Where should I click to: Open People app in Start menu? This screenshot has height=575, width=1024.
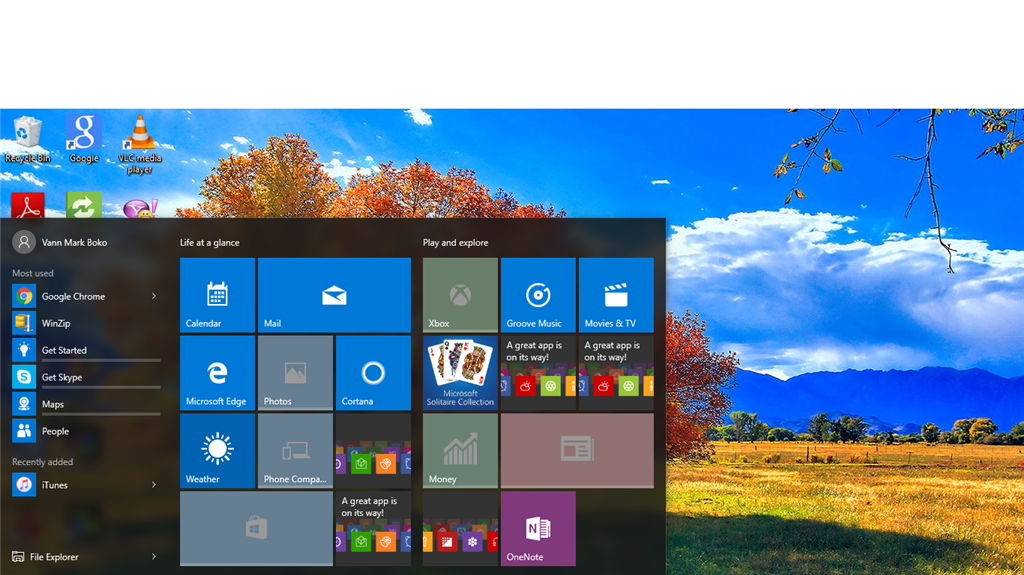pyautogui.click(x=86, y=431)
